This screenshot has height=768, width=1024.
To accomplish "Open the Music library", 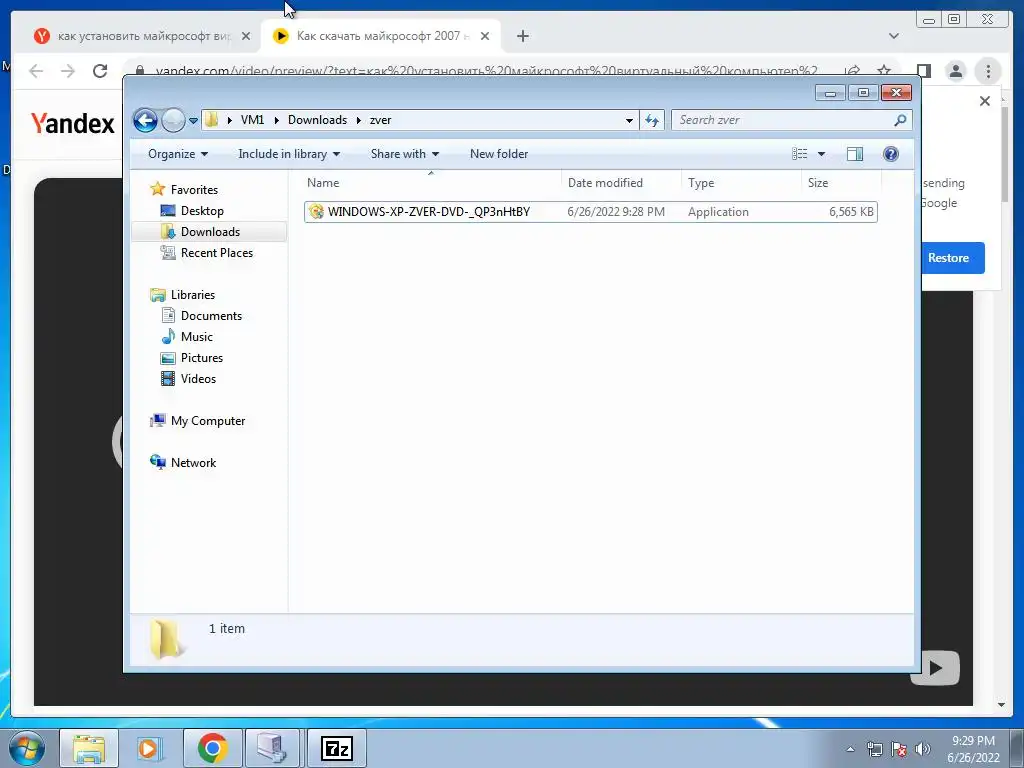I will (x=197, y=336).
